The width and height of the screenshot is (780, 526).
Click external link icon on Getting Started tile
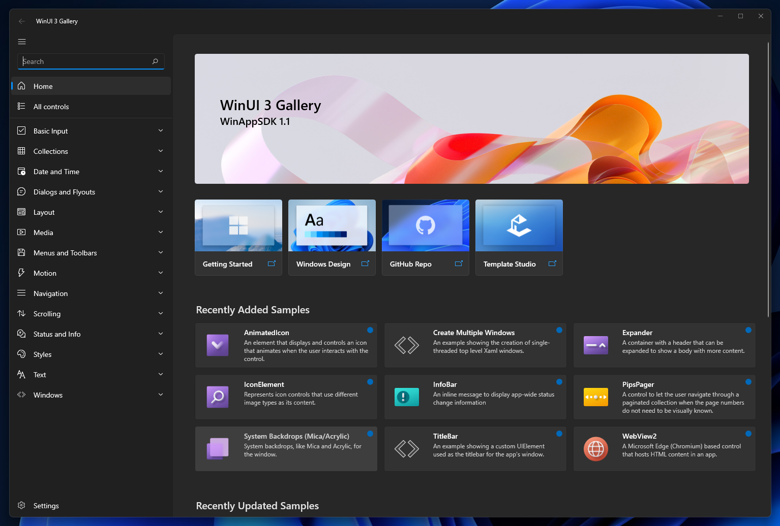[x=272, y=263]
